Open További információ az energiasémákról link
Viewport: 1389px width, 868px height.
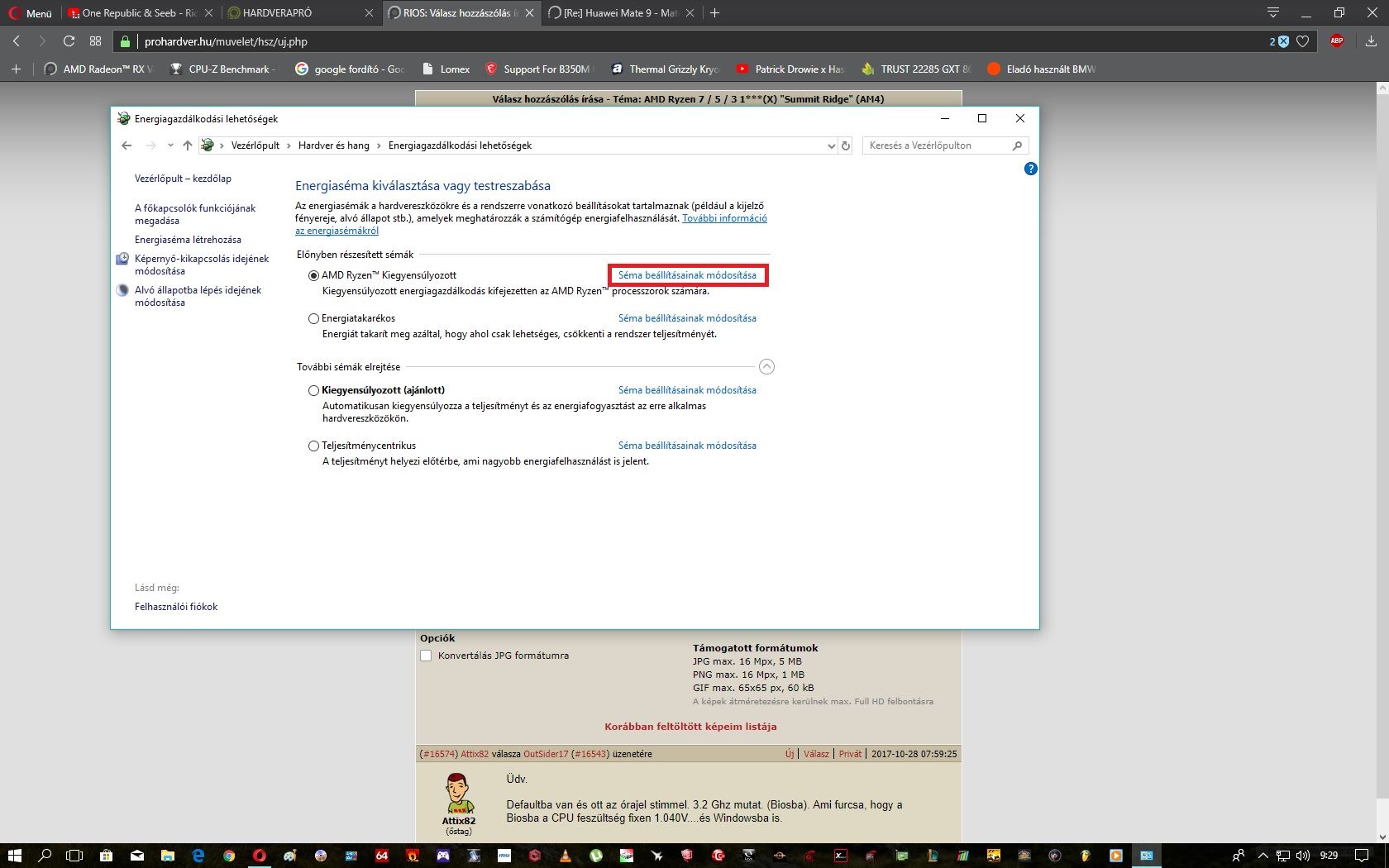tap(724, 218)
